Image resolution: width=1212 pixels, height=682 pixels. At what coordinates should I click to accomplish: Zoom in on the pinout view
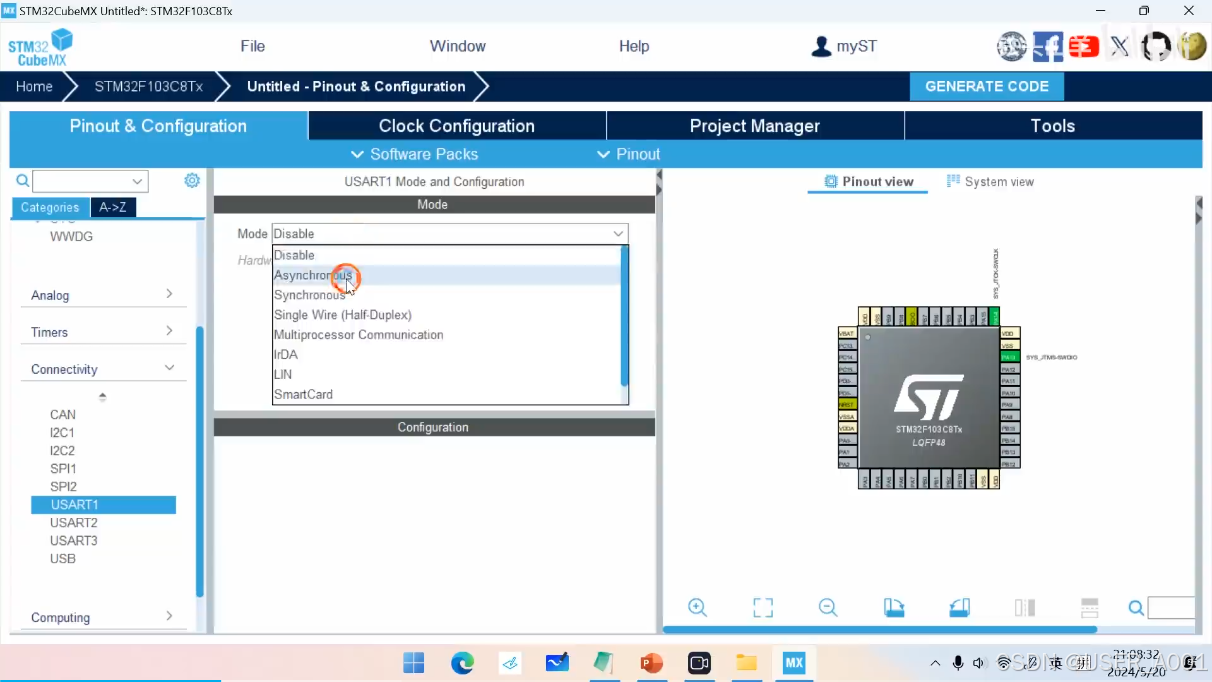click(x=698, y=607)
